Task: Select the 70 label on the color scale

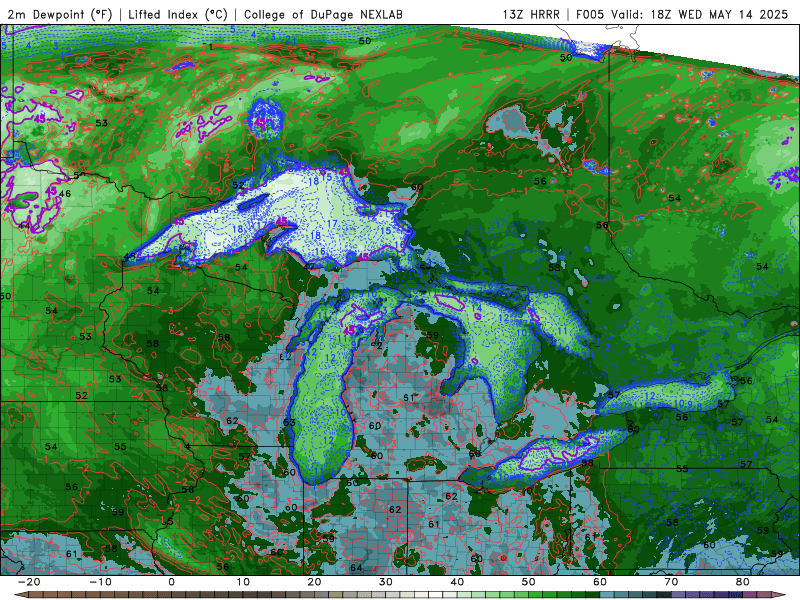Action: (x=671, y=582)
